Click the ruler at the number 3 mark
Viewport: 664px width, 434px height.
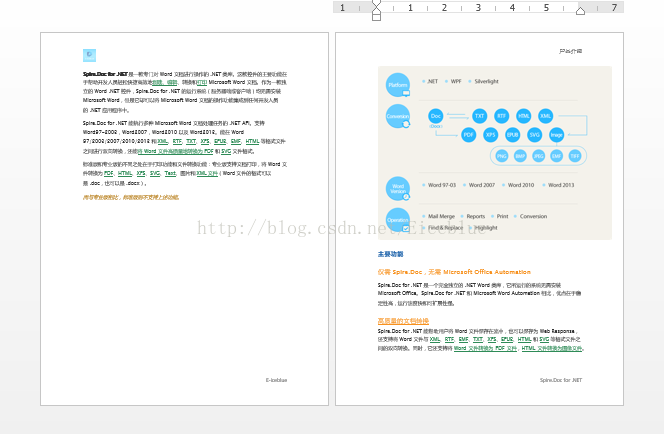coord(478,8)
